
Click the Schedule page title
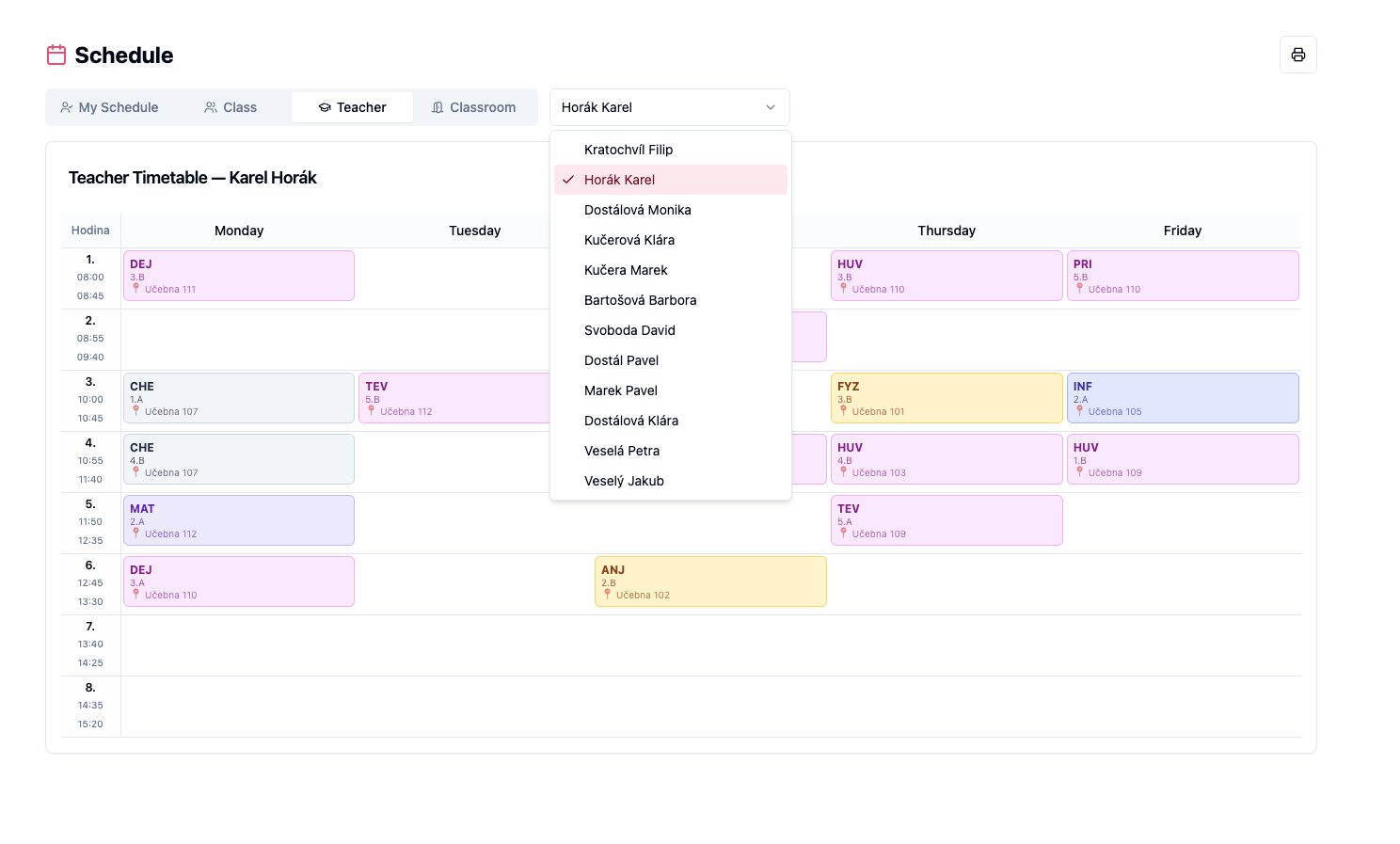point(124,56)
